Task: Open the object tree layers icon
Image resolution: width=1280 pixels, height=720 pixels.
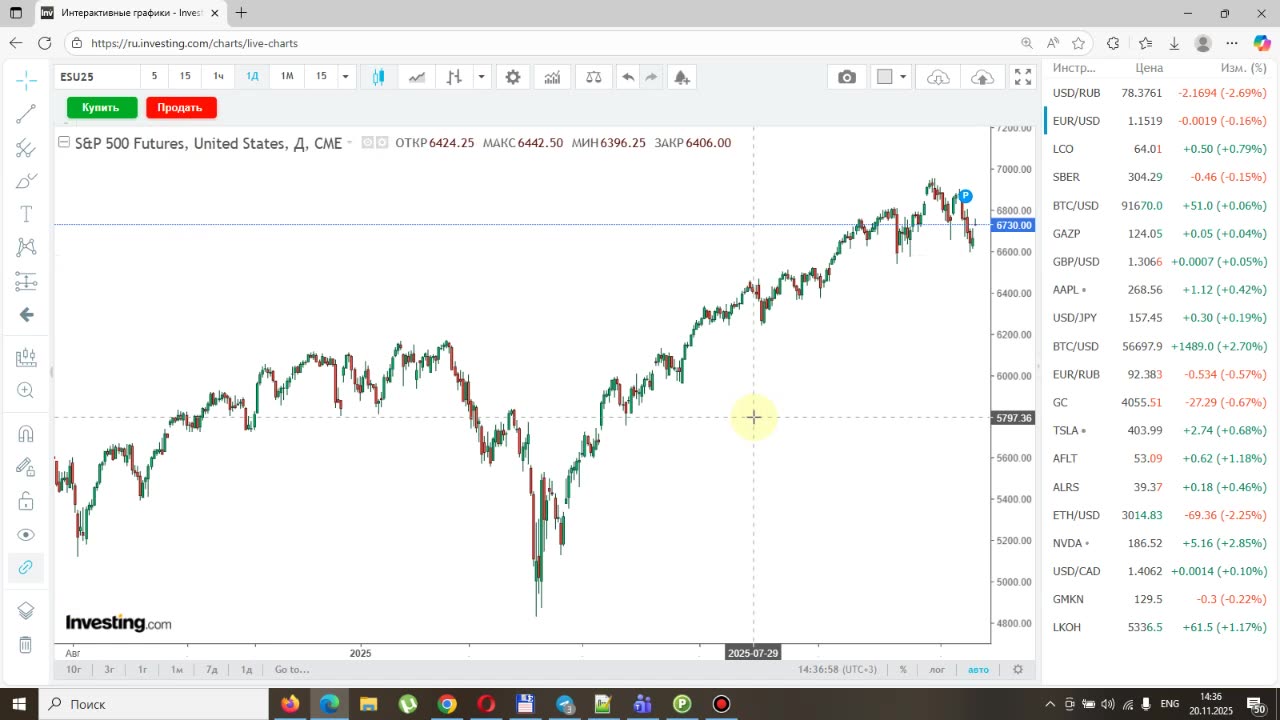Action: (26, 610)
